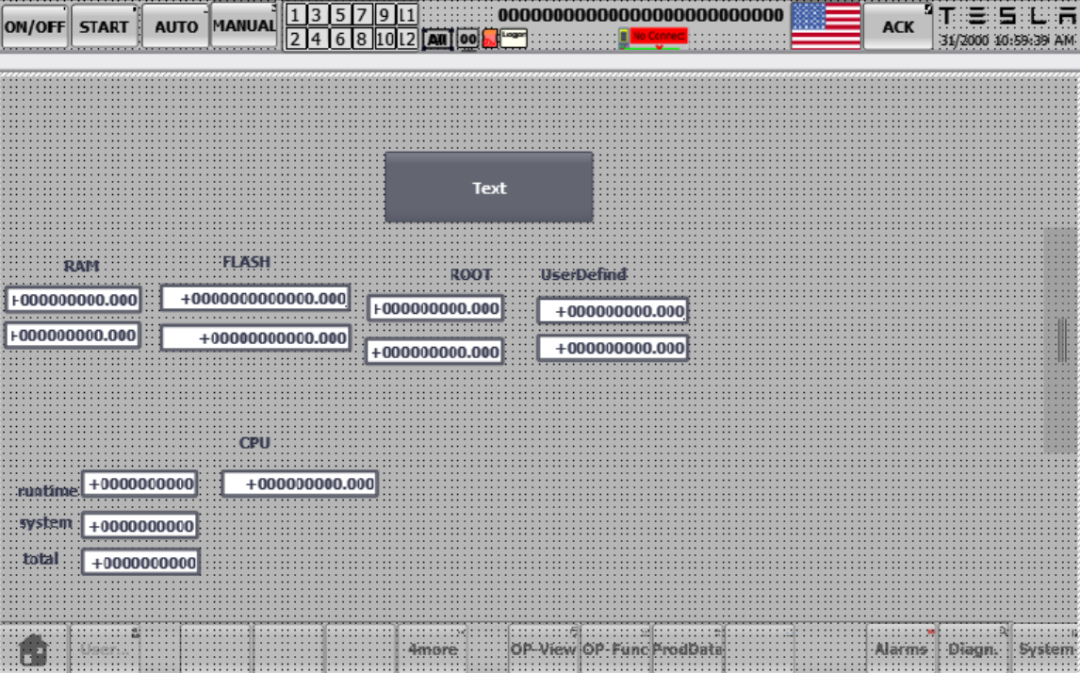Image resolution: width=1080 pixels, height=673 pixels.
Task: Click the orange icon left of Logon
Action: [490, 39]
